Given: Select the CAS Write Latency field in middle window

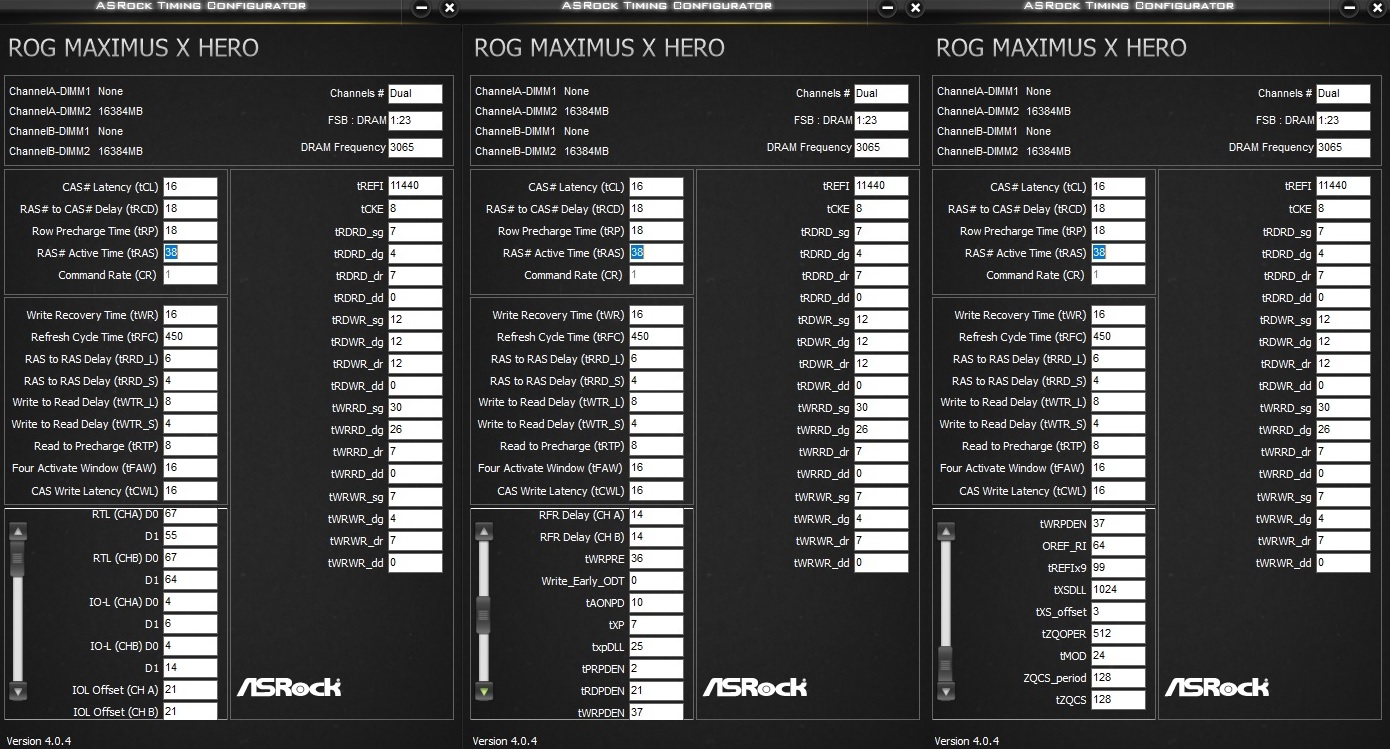Looking at the screenshot, I should click(656, 491).
